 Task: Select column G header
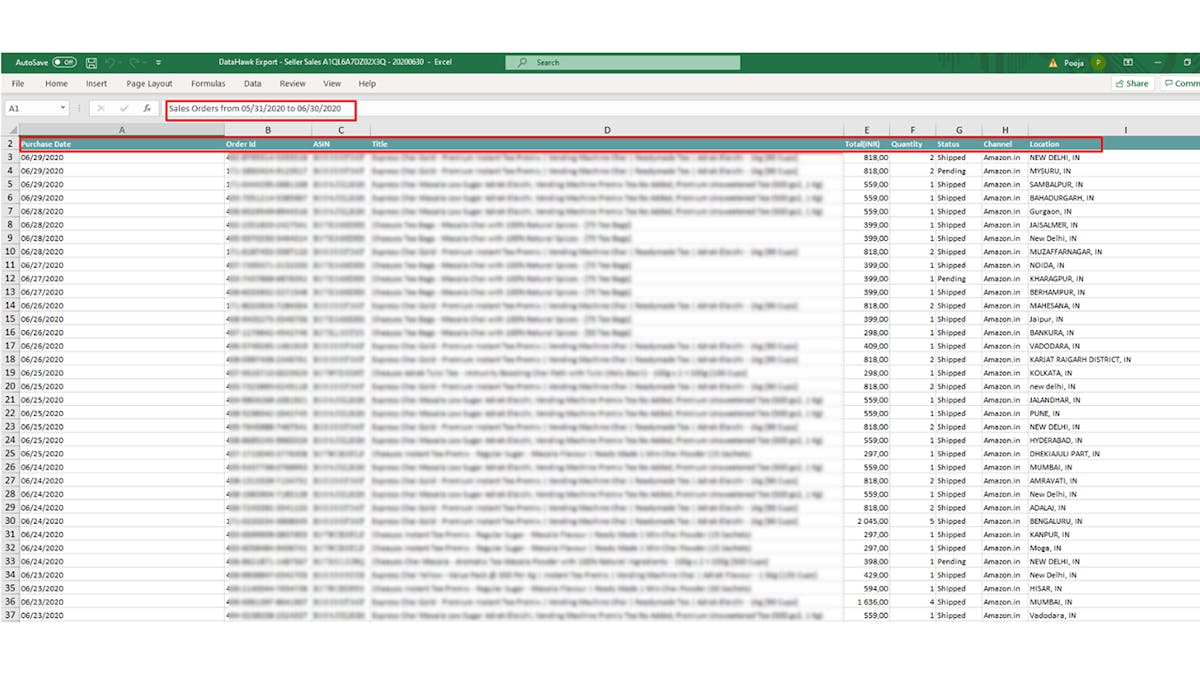coord(959,130)
